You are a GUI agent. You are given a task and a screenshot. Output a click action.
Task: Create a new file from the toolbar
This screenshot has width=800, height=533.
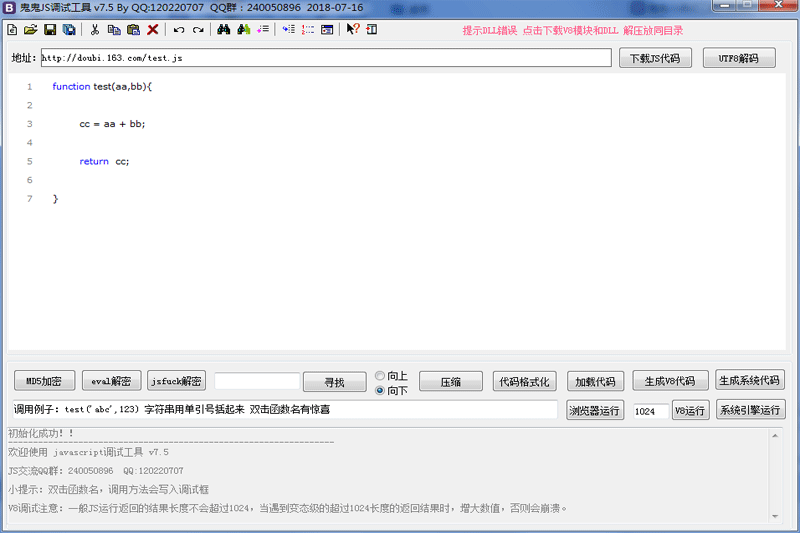(x=12, y=30)
